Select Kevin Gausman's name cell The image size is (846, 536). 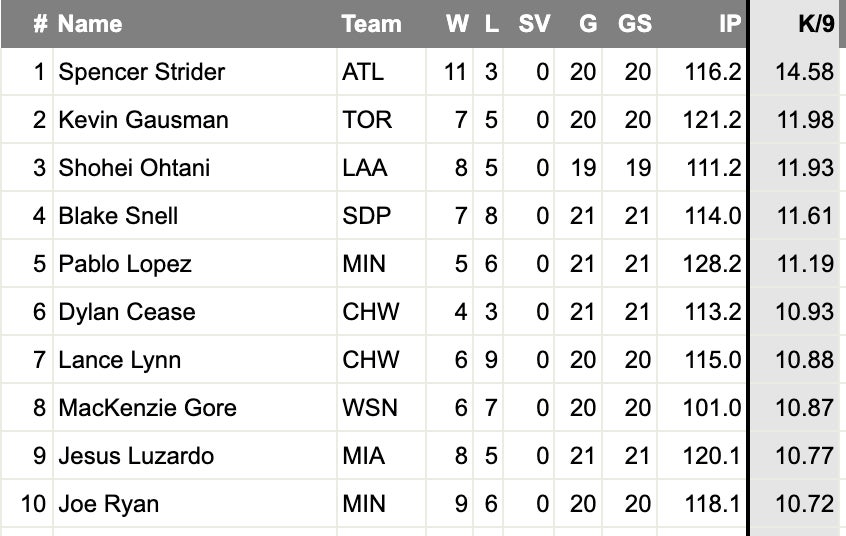point(143,120)
